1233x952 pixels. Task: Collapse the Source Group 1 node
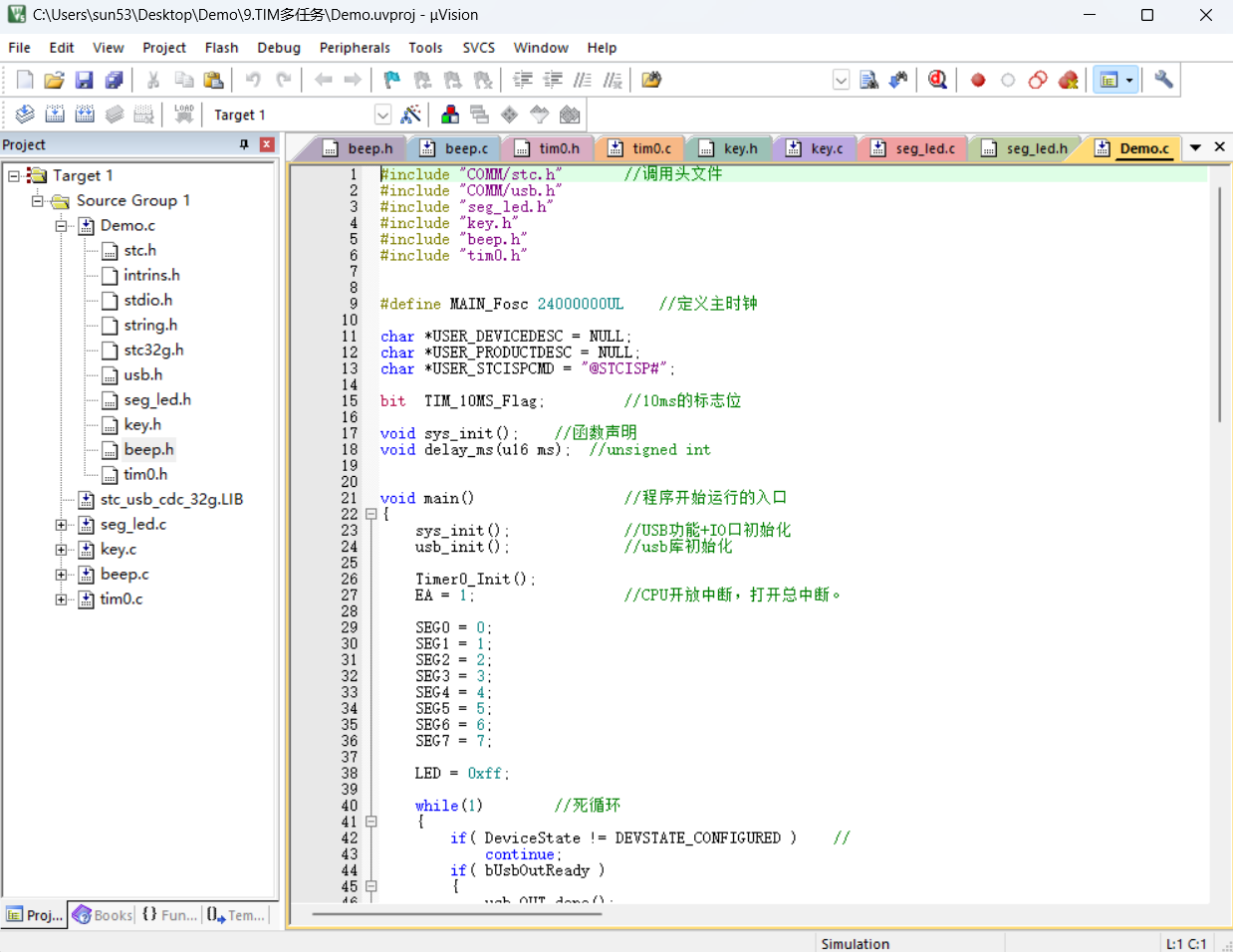pyautogui.click(x=38, y=200)
